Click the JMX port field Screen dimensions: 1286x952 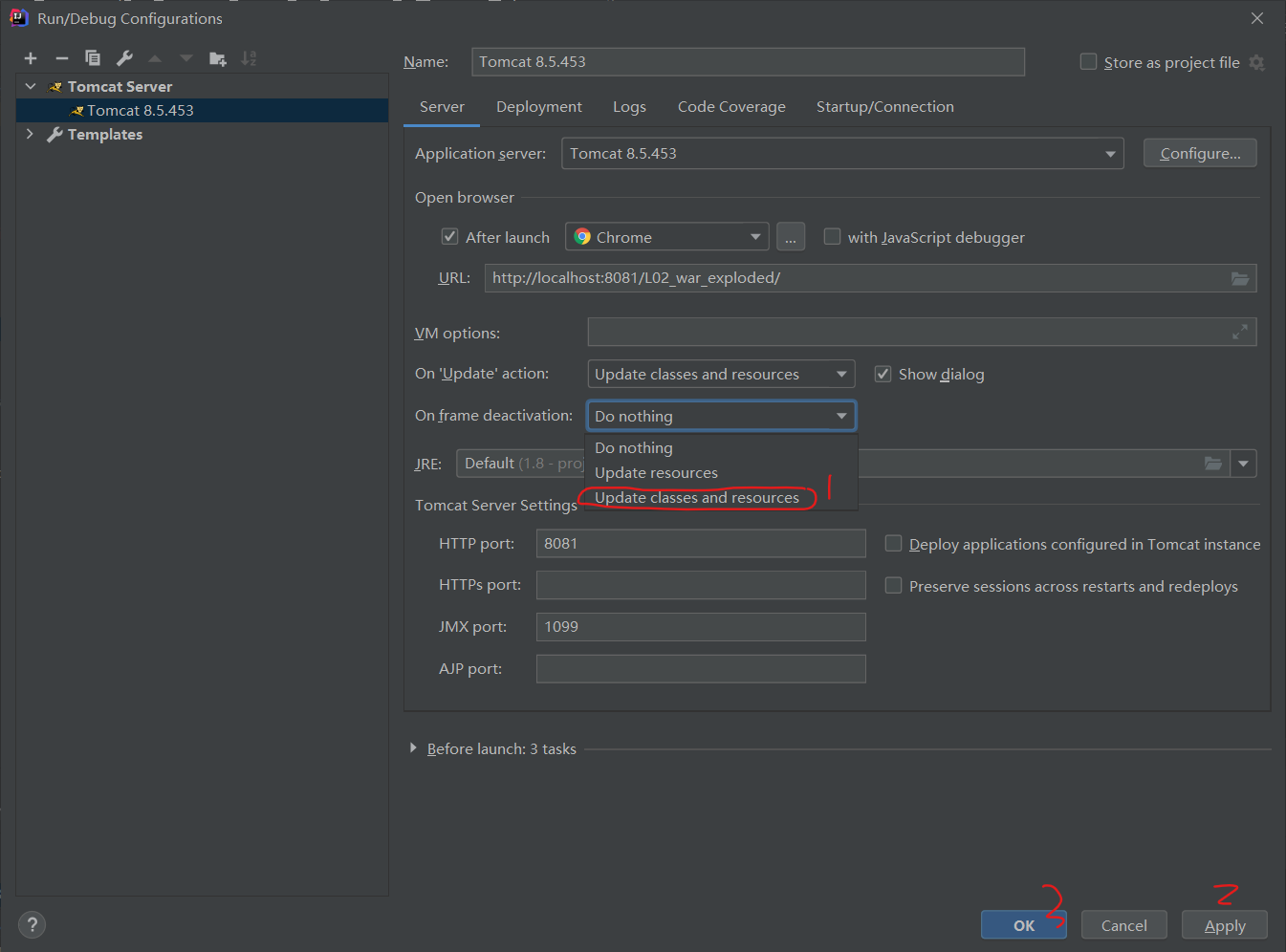click(701, 627)
